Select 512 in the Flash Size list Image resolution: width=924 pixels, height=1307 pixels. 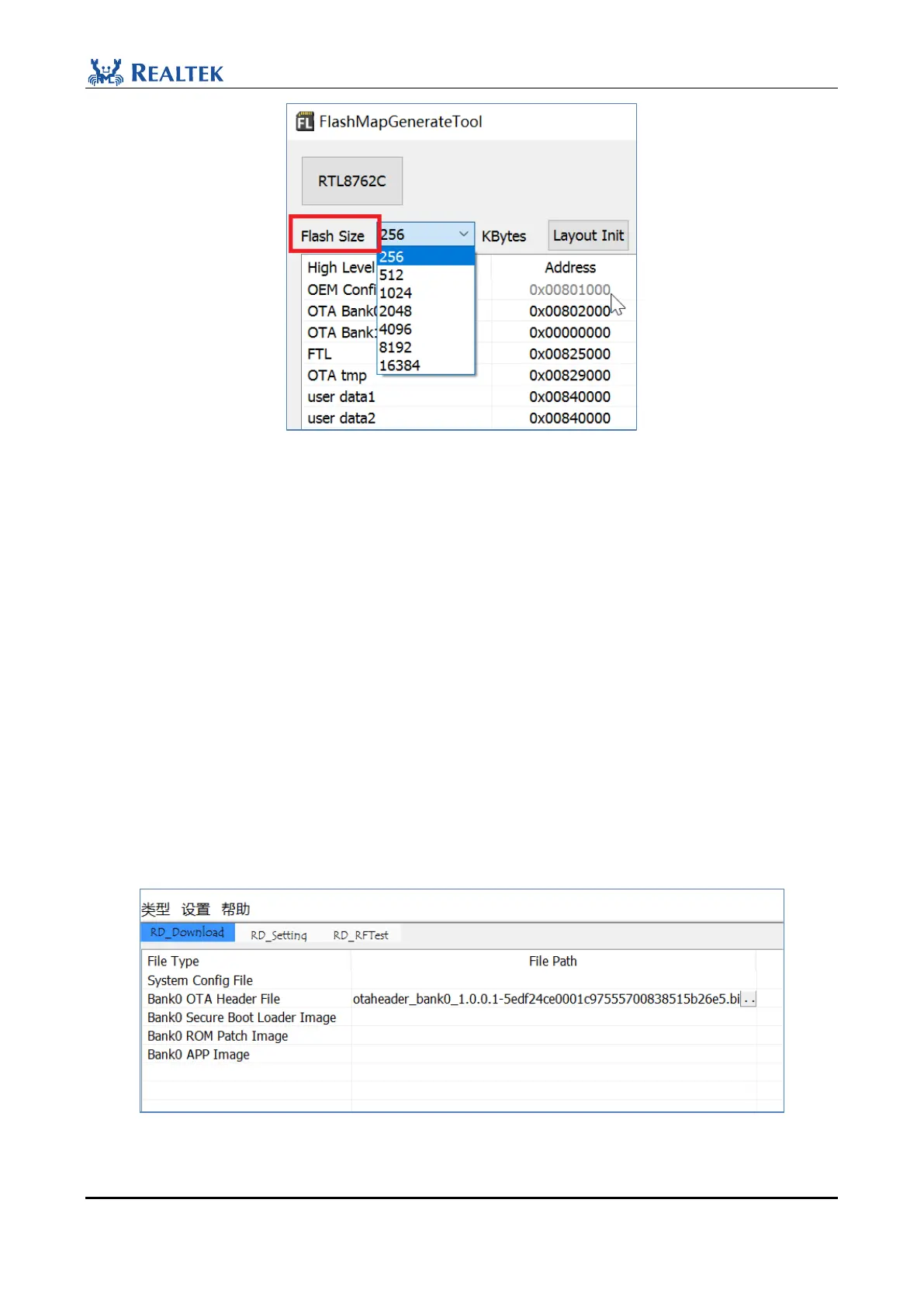pyautogui.click(x=426, y=275)
